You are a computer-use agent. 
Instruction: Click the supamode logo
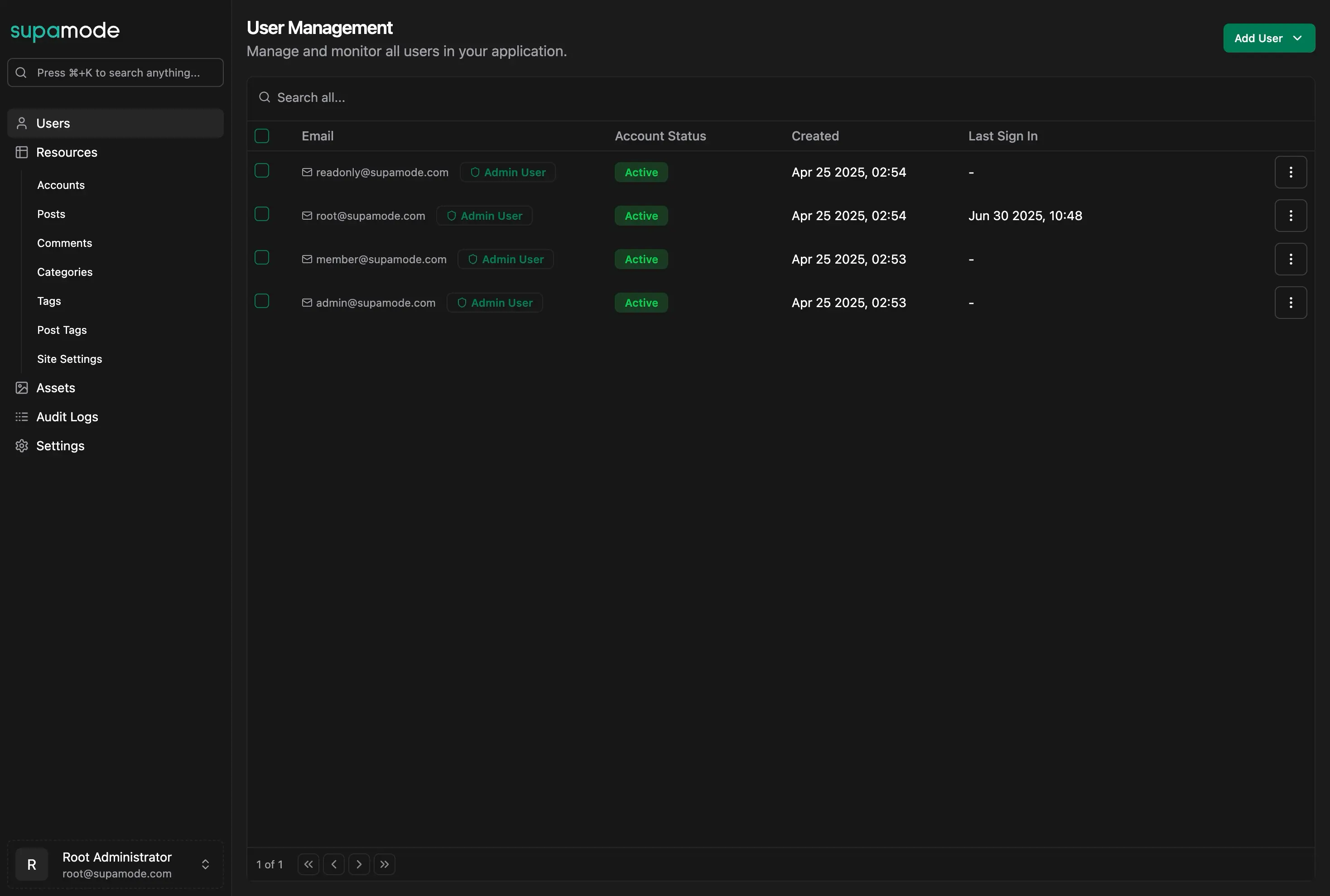point(65,31)
